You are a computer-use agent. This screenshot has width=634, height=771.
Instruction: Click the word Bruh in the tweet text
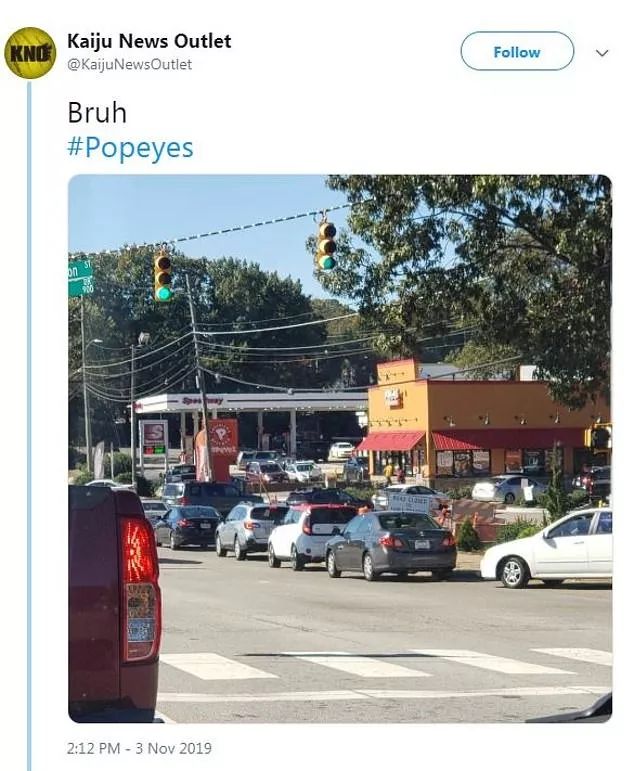tap(97, 113)
